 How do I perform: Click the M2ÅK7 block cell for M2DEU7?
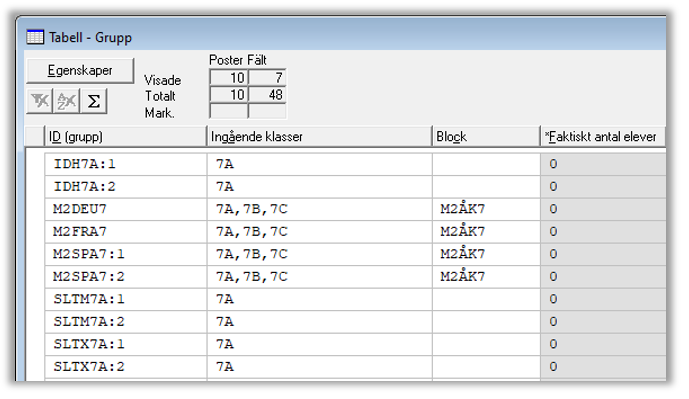[486, 209]
